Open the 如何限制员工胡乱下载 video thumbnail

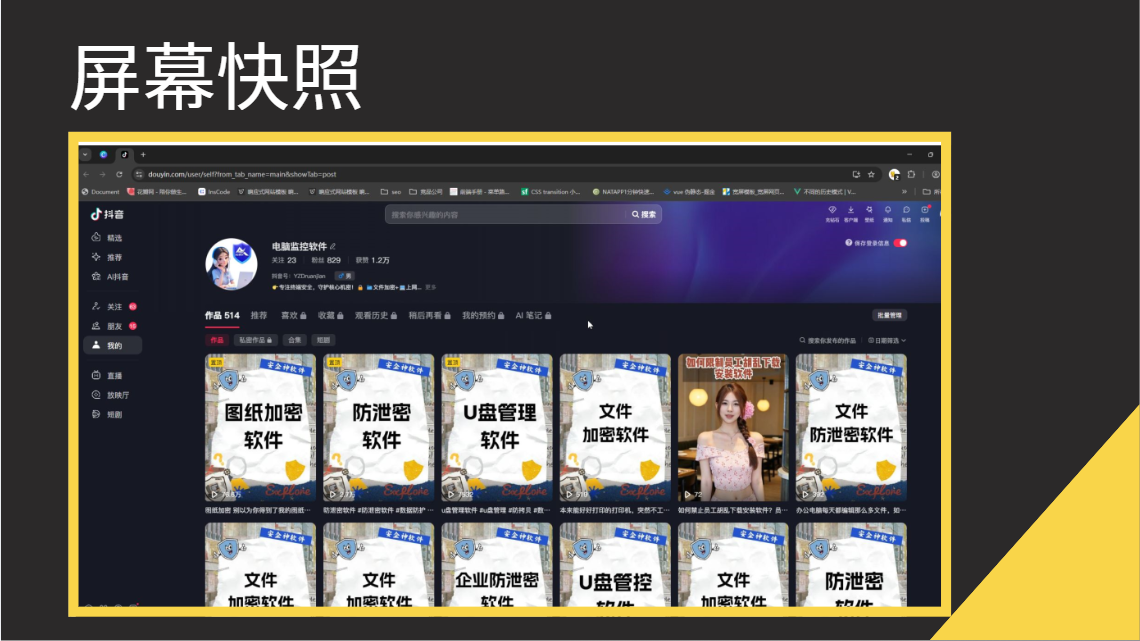733,427
